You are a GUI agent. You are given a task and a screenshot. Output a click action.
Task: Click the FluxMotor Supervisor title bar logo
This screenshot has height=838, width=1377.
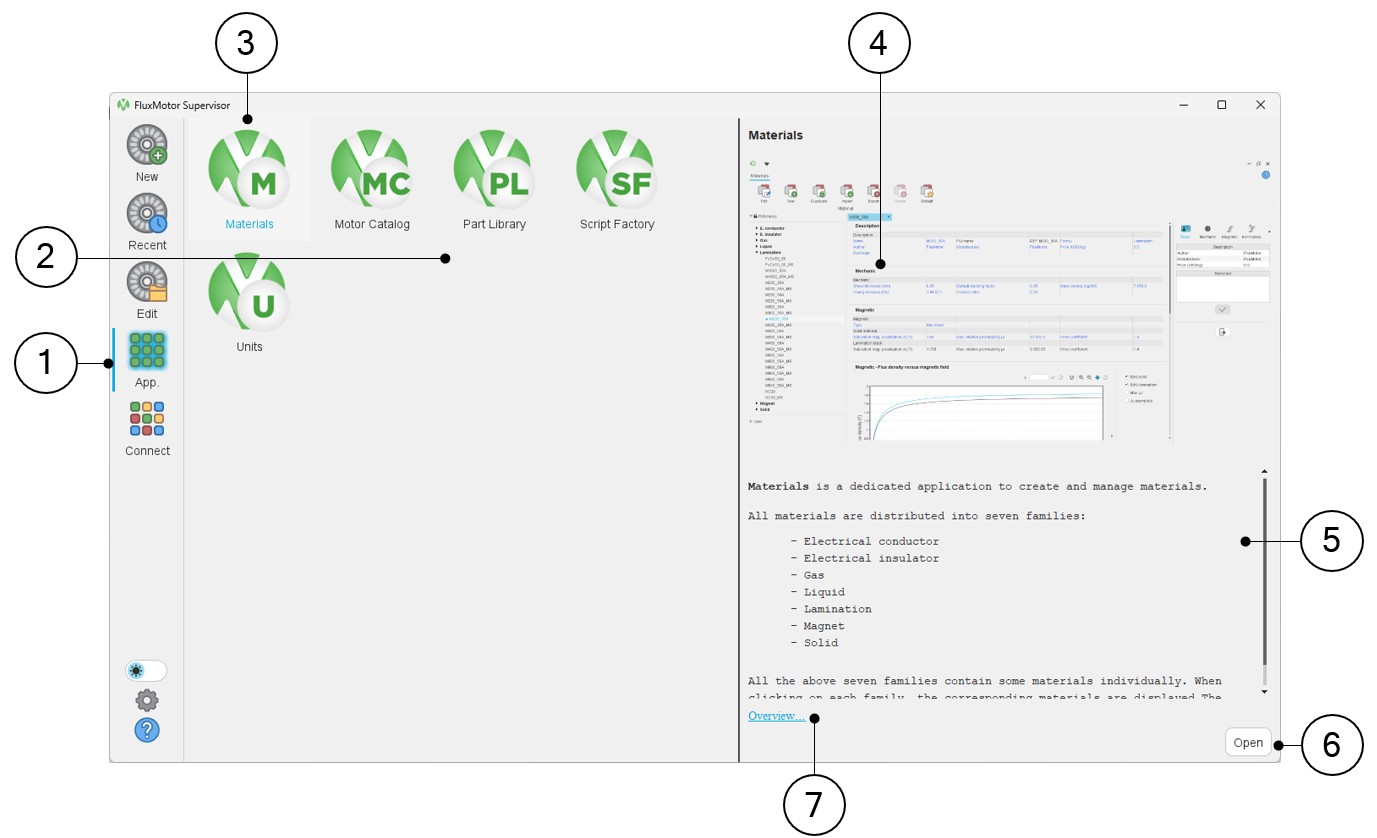click(x=124, y=105)
